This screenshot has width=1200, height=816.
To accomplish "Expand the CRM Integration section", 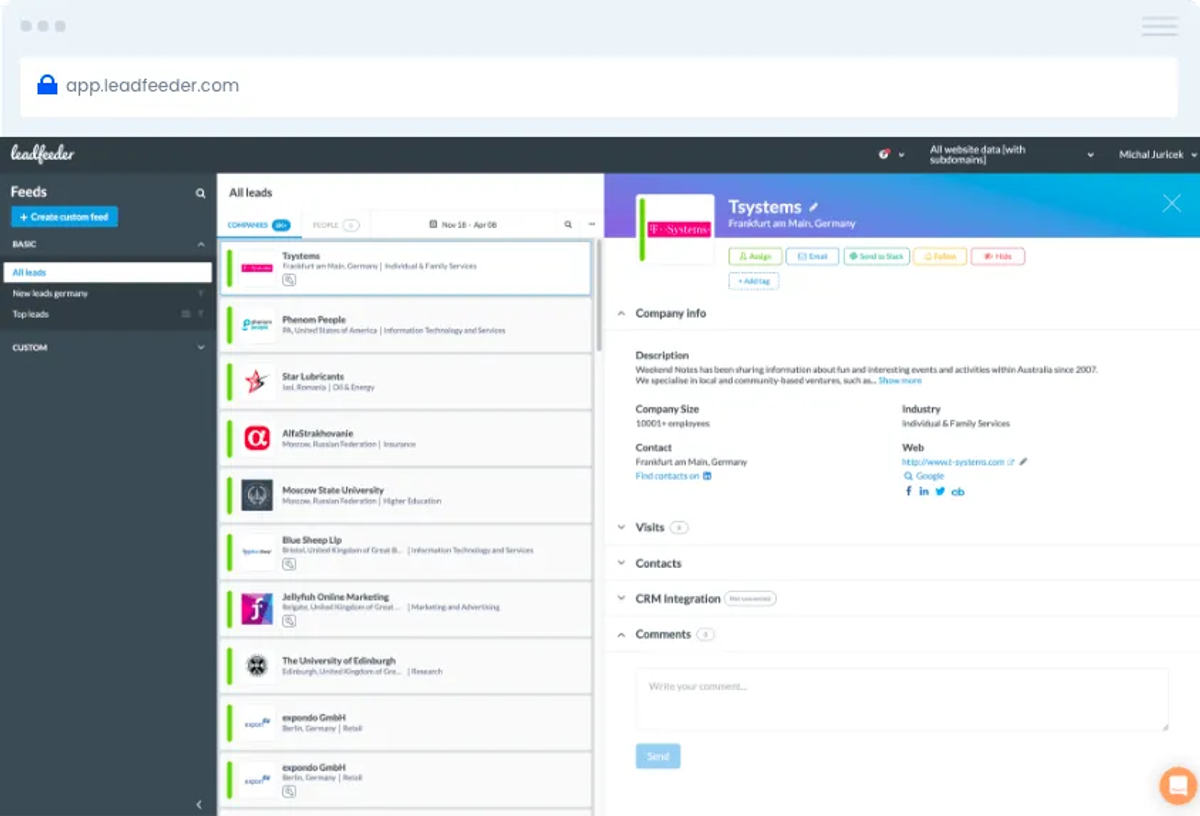I will pyautogui.click(x=622, y=598).
